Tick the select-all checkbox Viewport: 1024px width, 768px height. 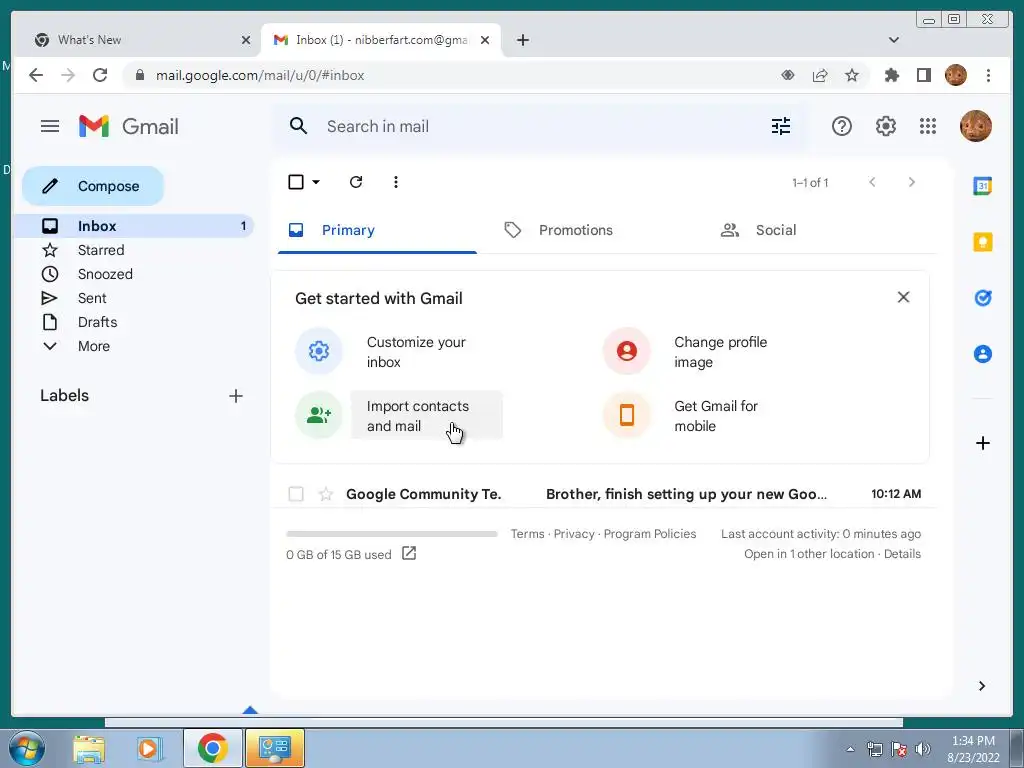point(296,182)
